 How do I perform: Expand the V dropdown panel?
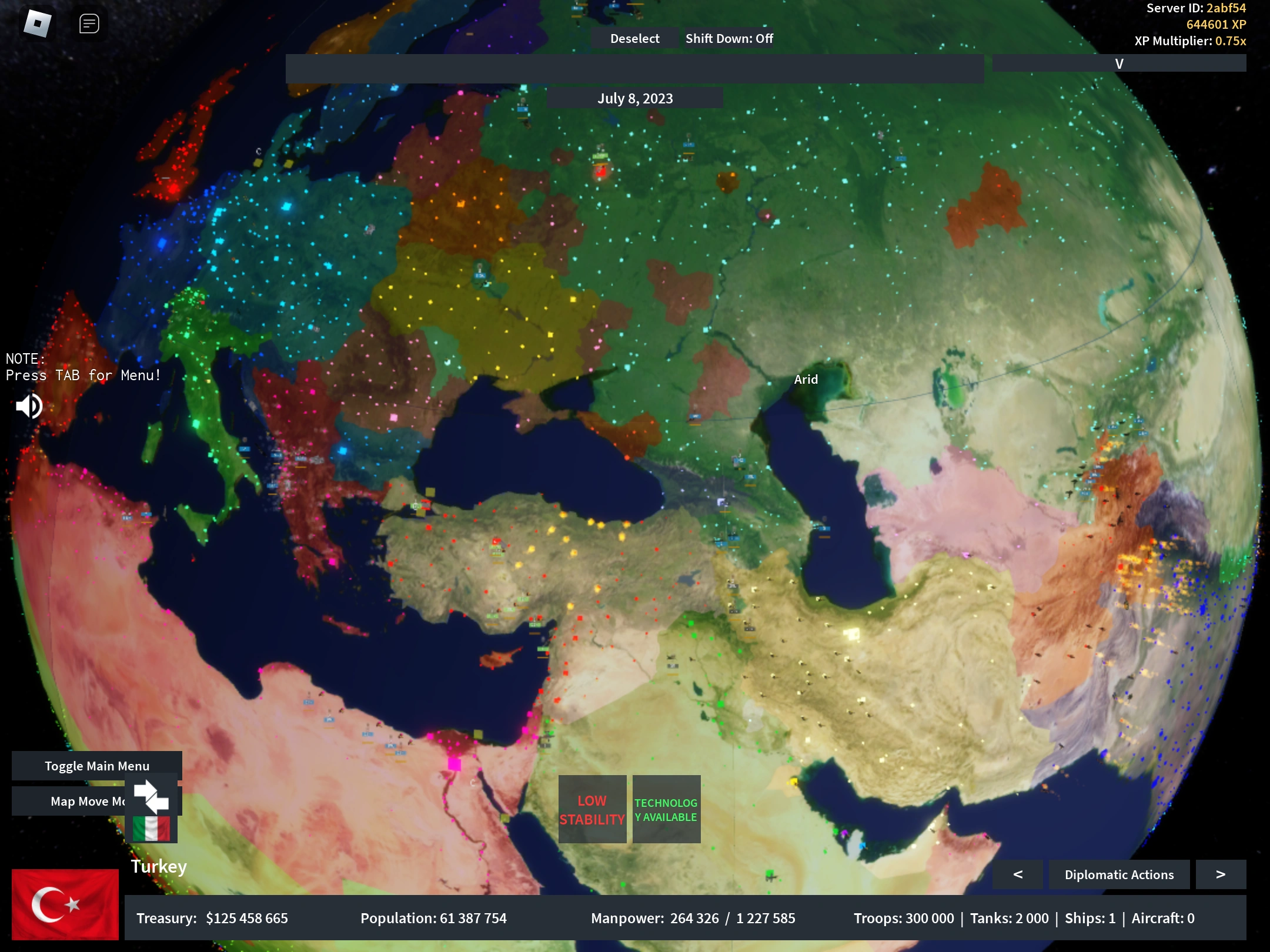pos(1119,63)
